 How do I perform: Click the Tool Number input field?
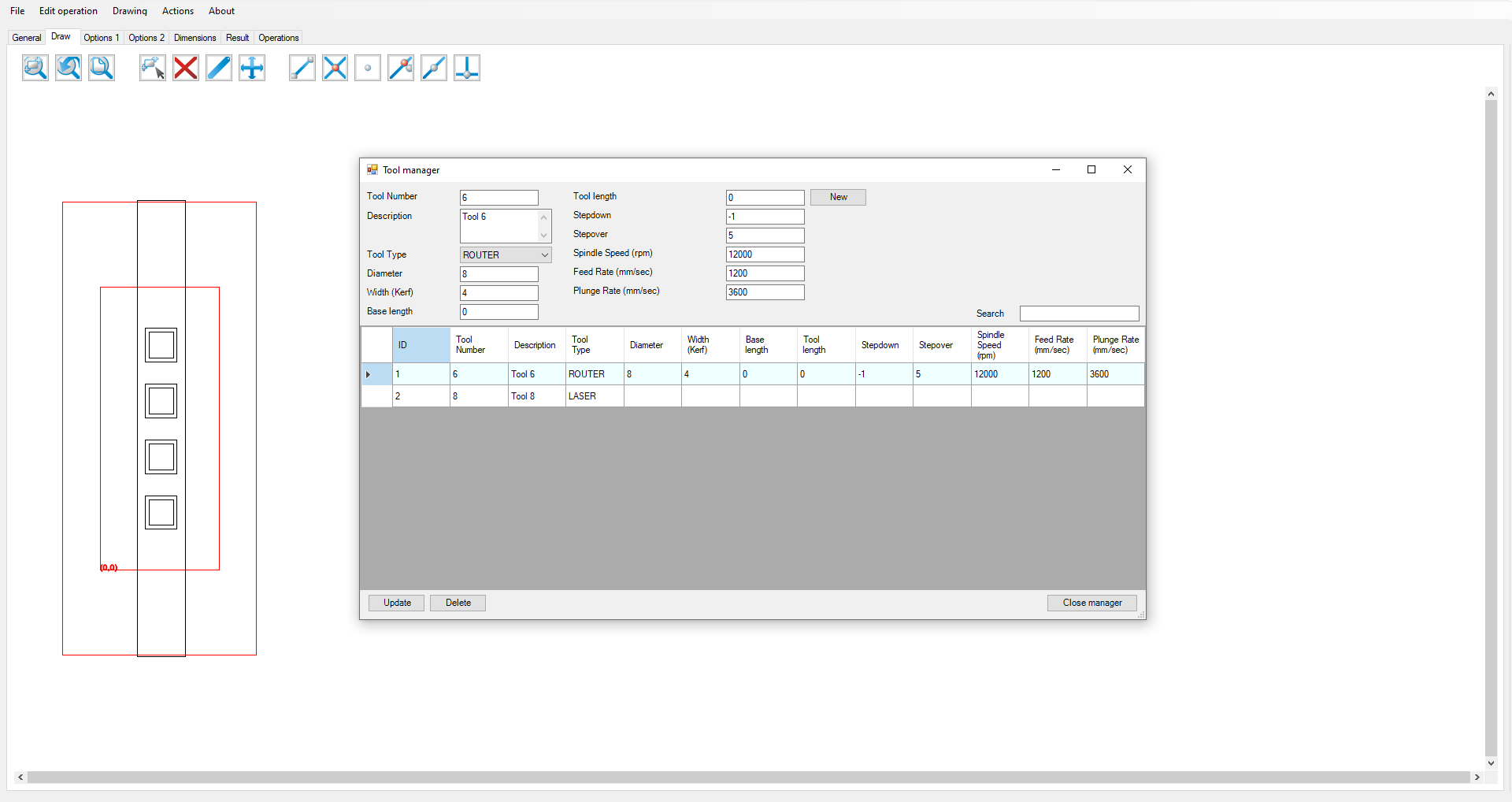click(499, 198)
